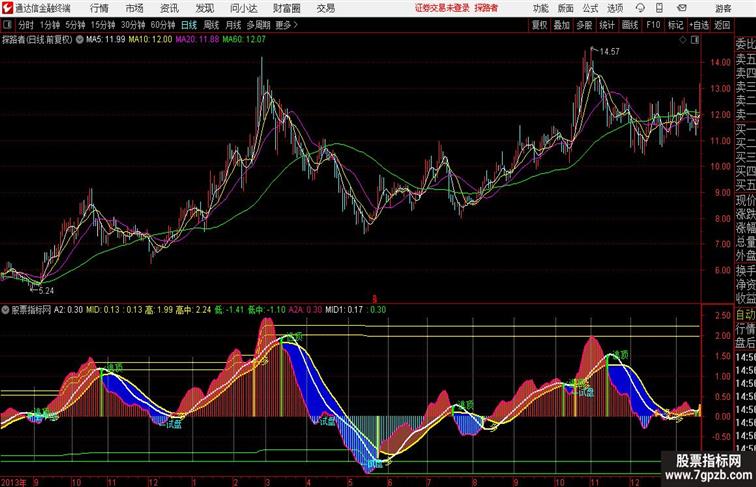Open the 财富圈 menu

tap(286, 8)
